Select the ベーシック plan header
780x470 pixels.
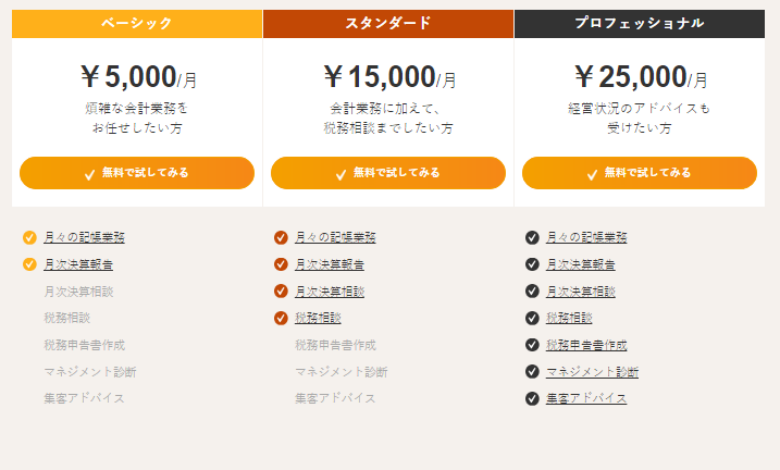pos(137,23)
